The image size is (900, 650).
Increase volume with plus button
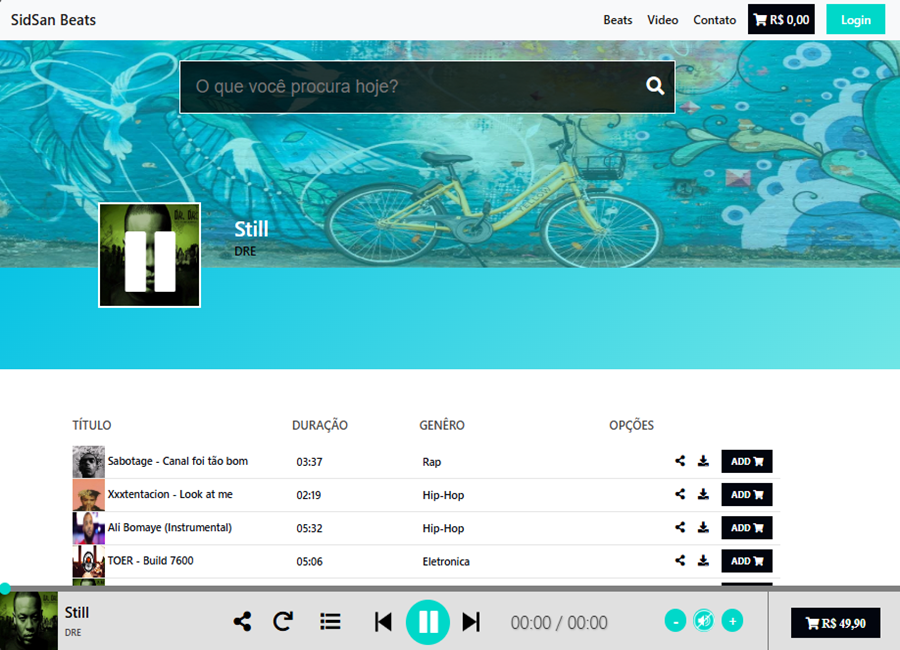point(732,621)
